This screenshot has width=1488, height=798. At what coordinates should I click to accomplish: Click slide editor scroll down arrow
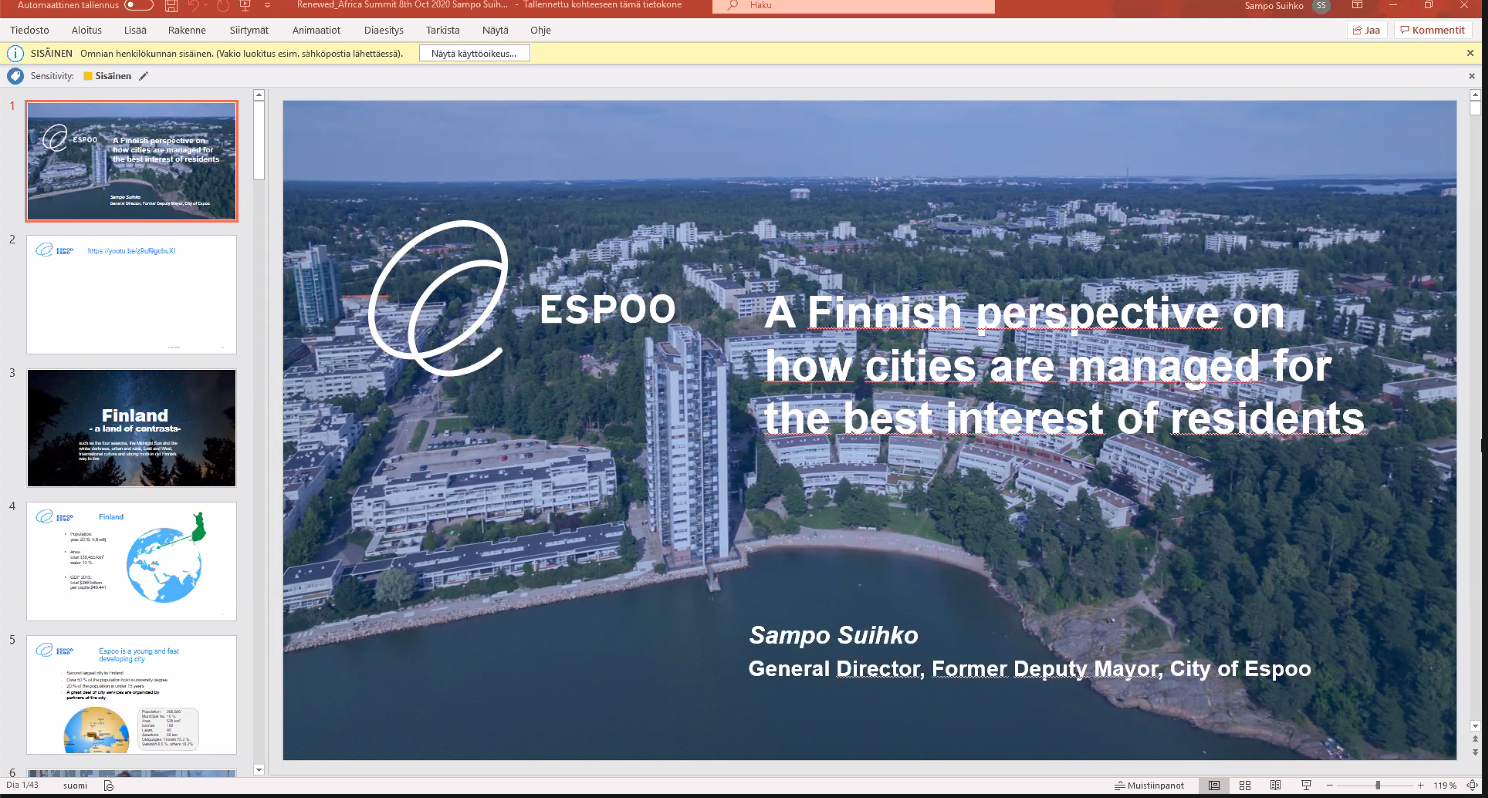1475,725
